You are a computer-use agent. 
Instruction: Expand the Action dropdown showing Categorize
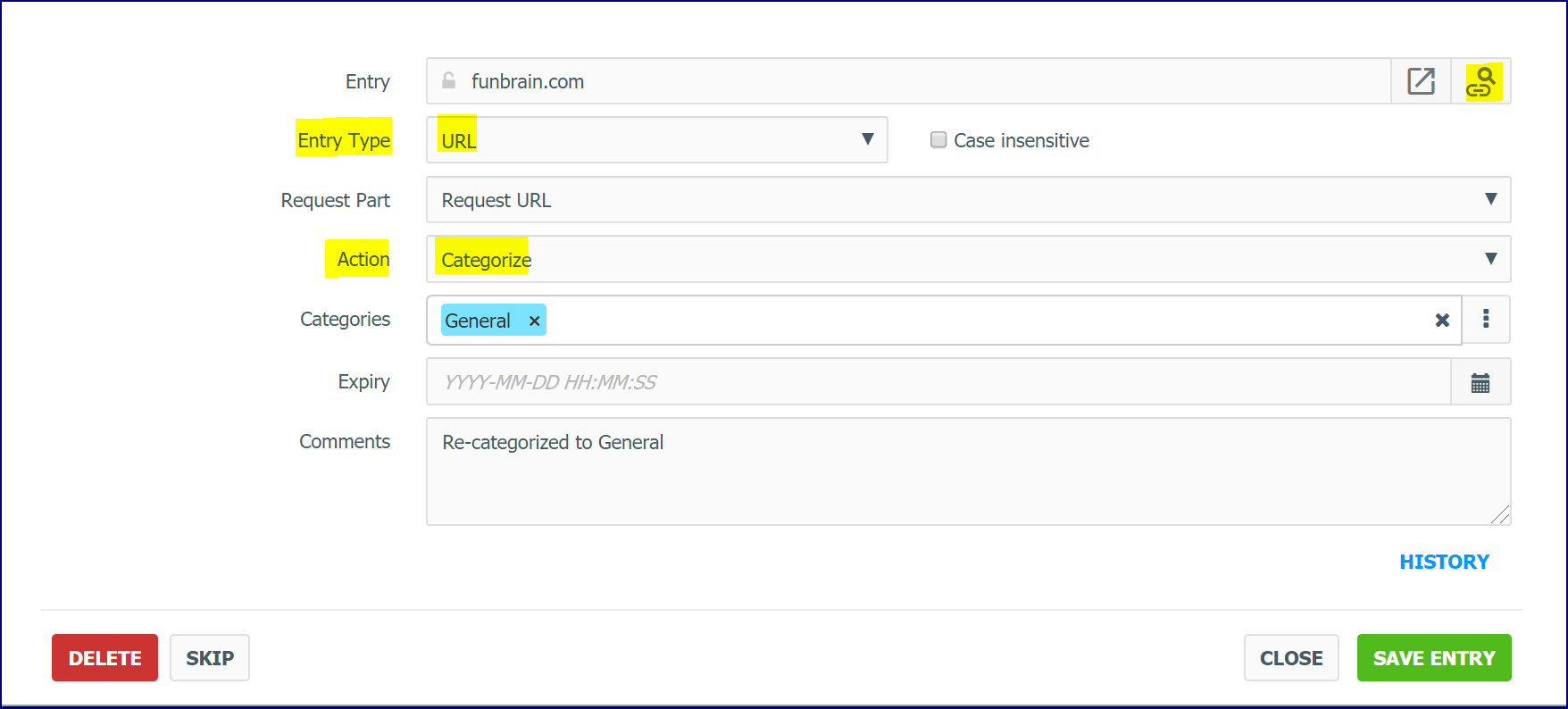click(969, 259)
